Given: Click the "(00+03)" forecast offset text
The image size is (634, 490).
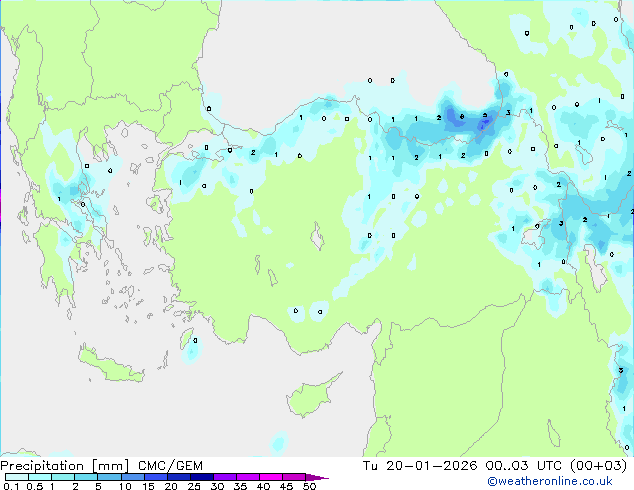Looking at the screenshot, I should click(x=598, y=466).
